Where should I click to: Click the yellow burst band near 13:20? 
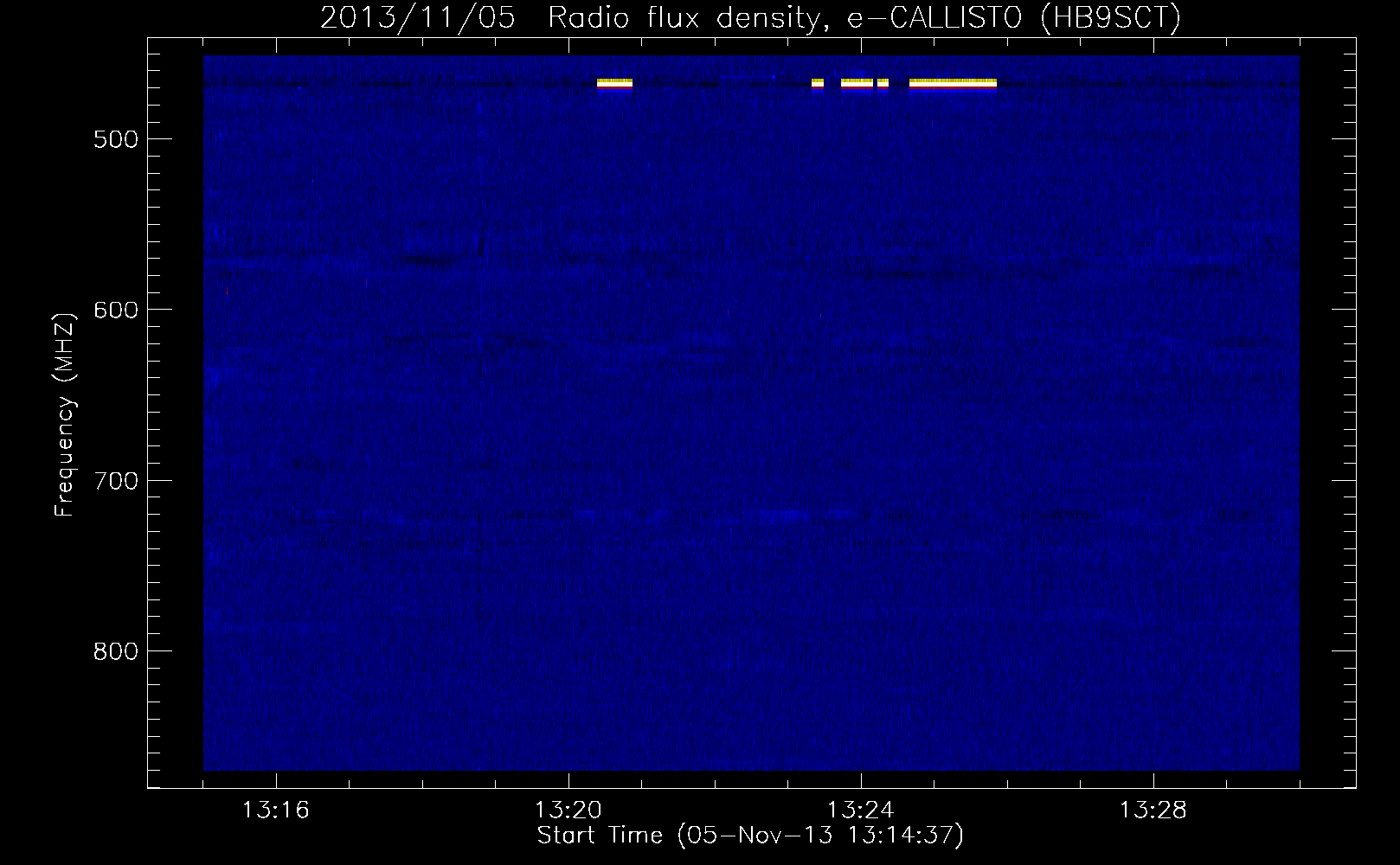614,84
